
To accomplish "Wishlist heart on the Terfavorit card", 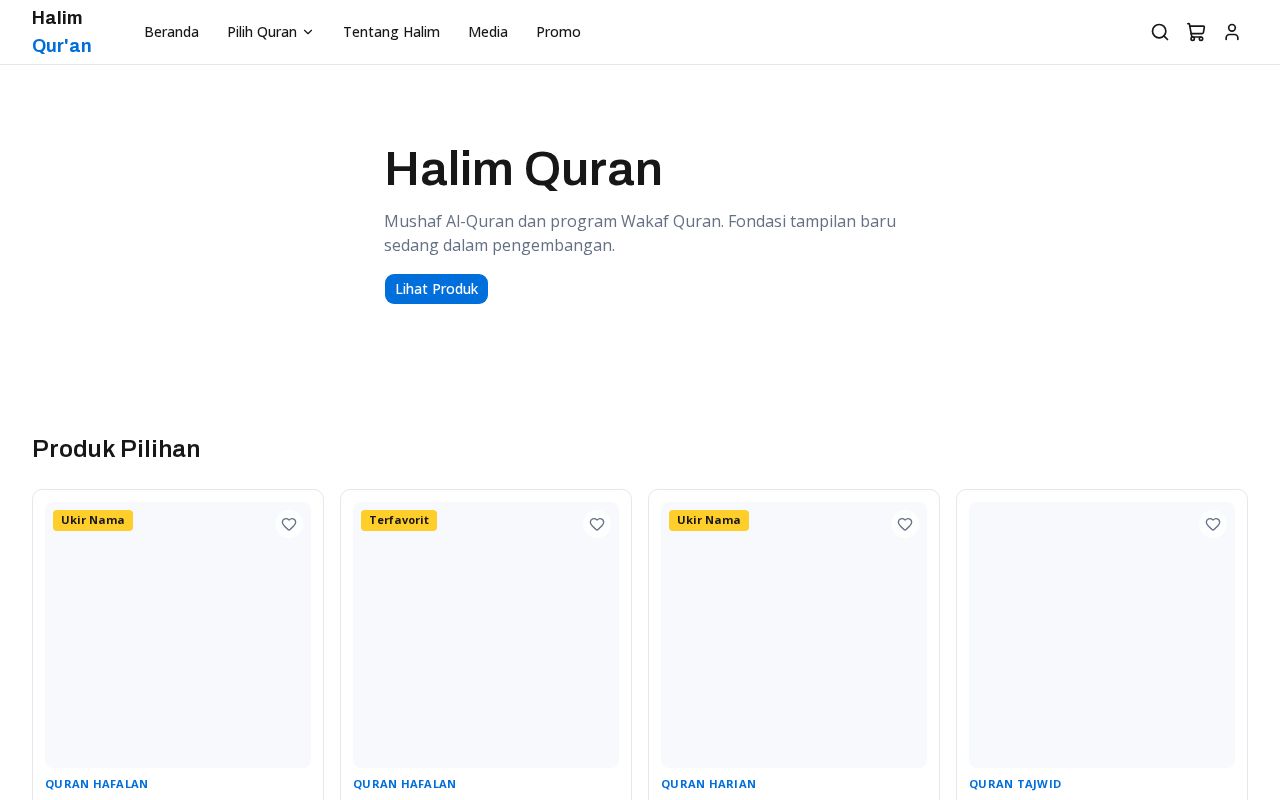I will (597, 524).
